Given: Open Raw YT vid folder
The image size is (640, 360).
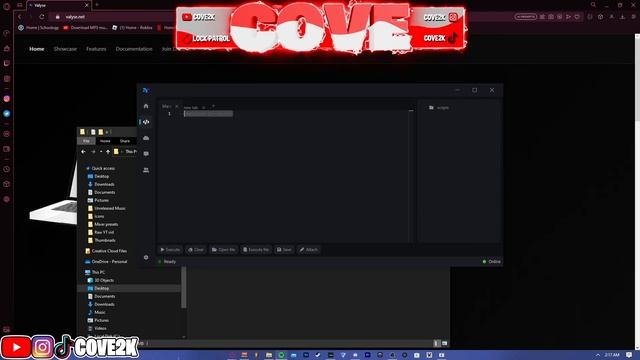Looking at the screenshot, I should click(x=101, y=232).
